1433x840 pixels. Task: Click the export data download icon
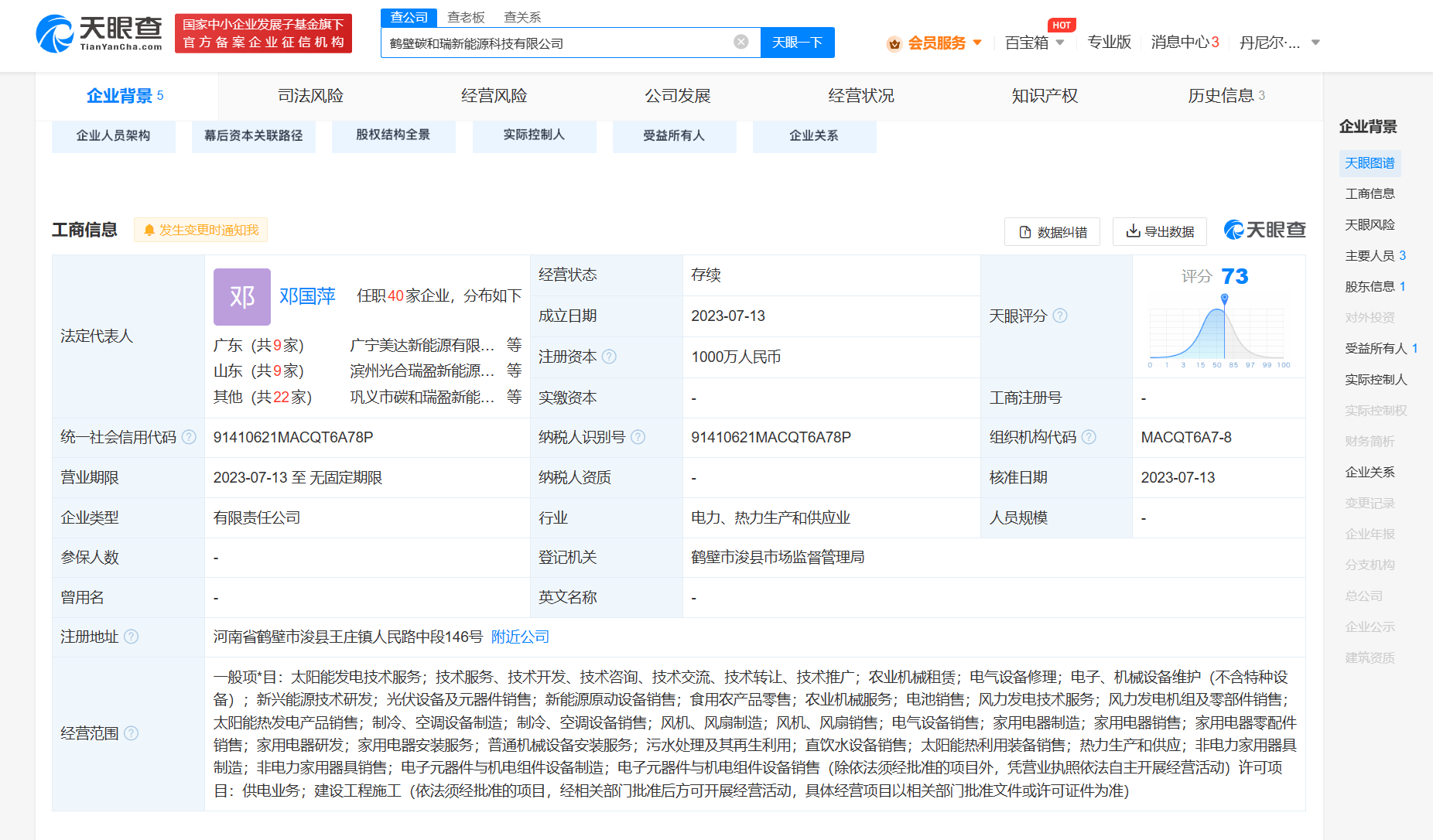click(1133, 230)
